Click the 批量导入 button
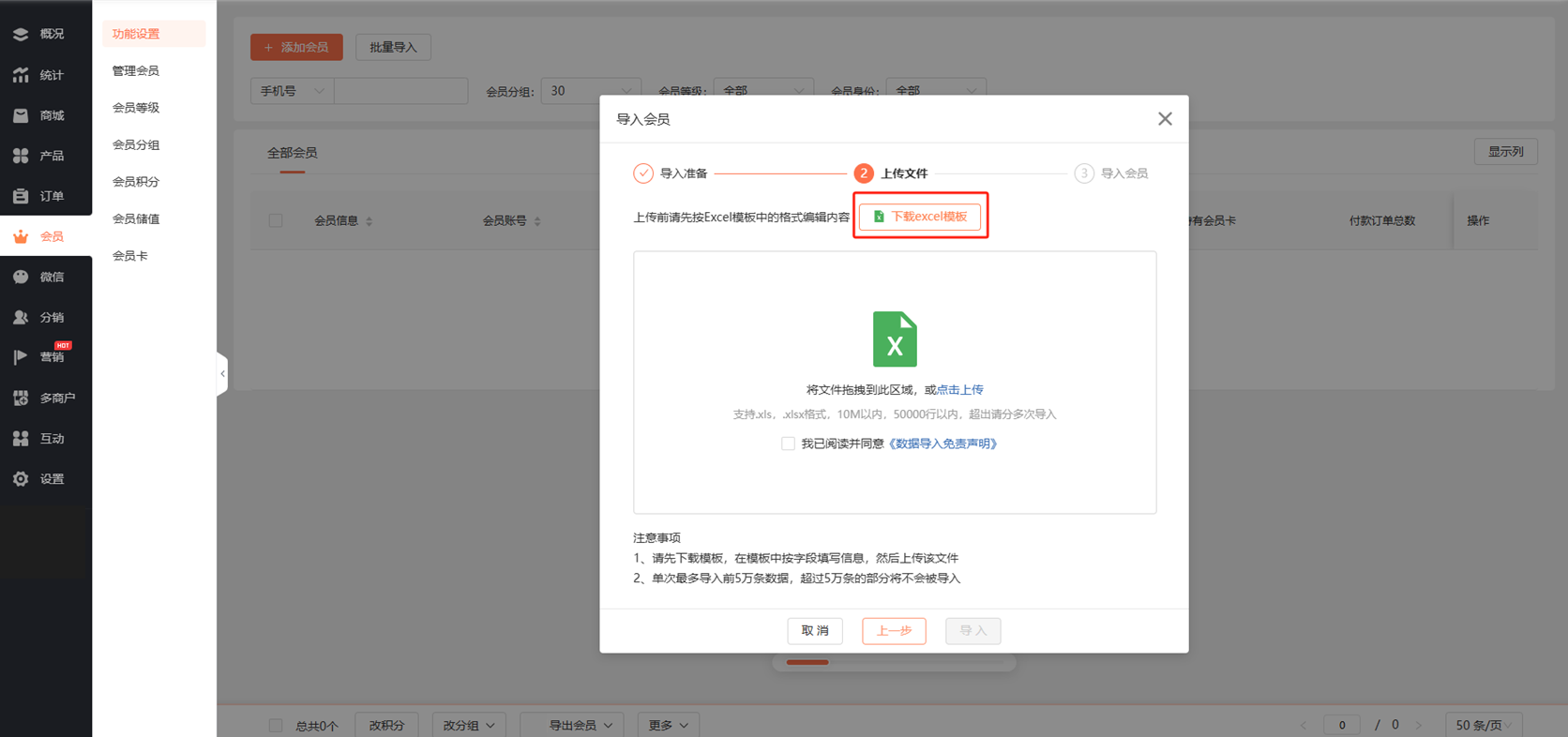 (393, 47)
